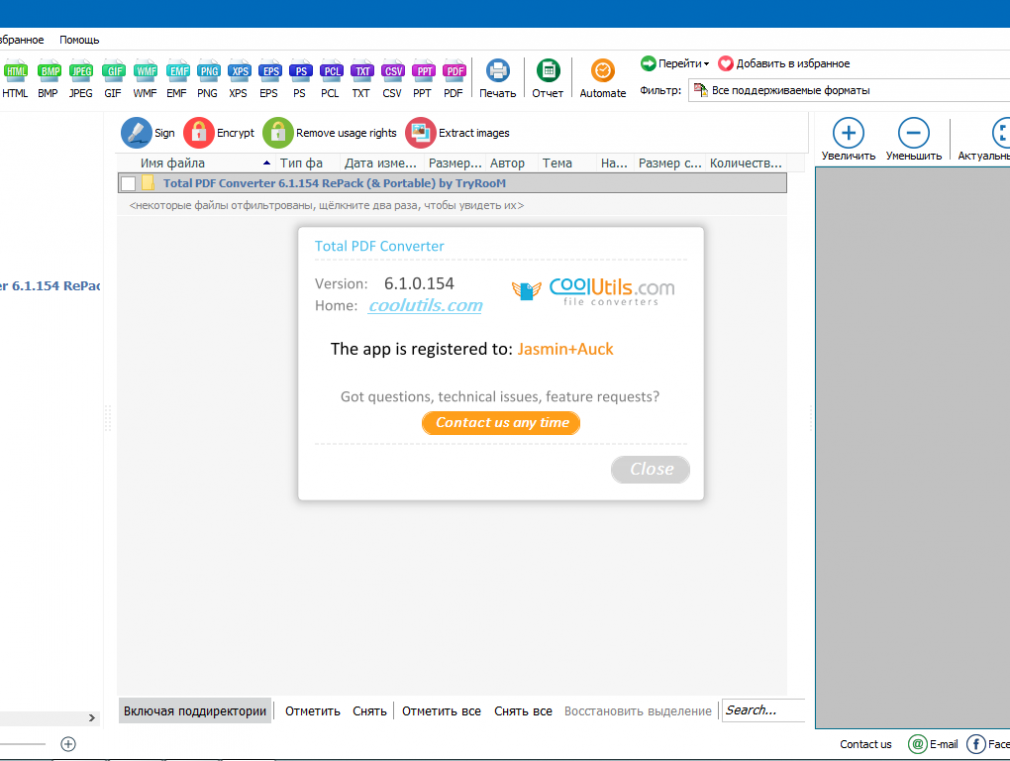
Task: Sign the PDF document
Action: coord(148,133)
